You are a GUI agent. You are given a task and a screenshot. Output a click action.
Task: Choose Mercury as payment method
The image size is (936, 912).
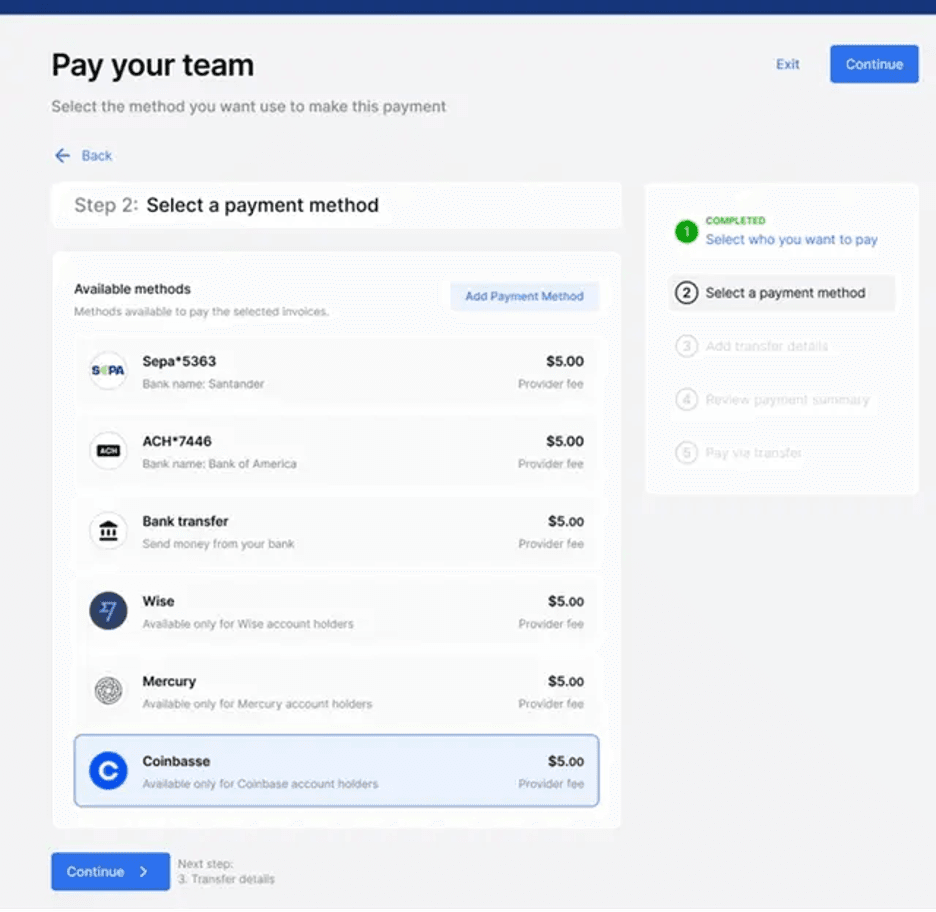[x=336, y=692]
